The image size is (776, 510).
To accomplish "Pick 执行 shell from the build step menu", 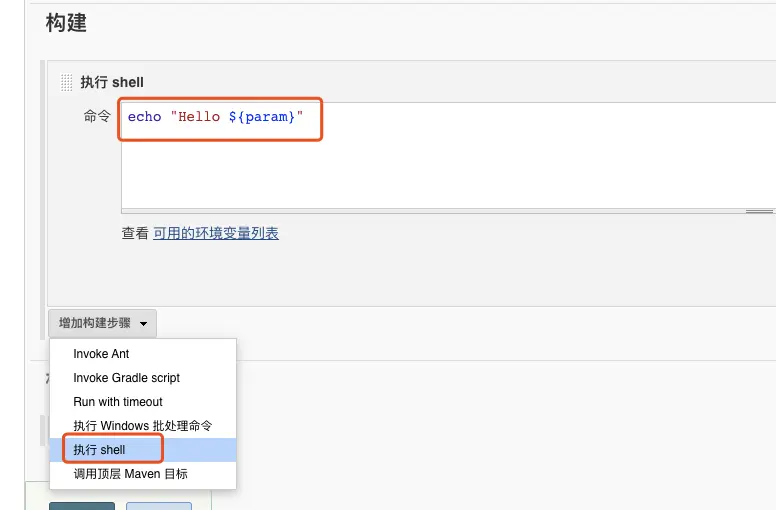I will point(143,450).
